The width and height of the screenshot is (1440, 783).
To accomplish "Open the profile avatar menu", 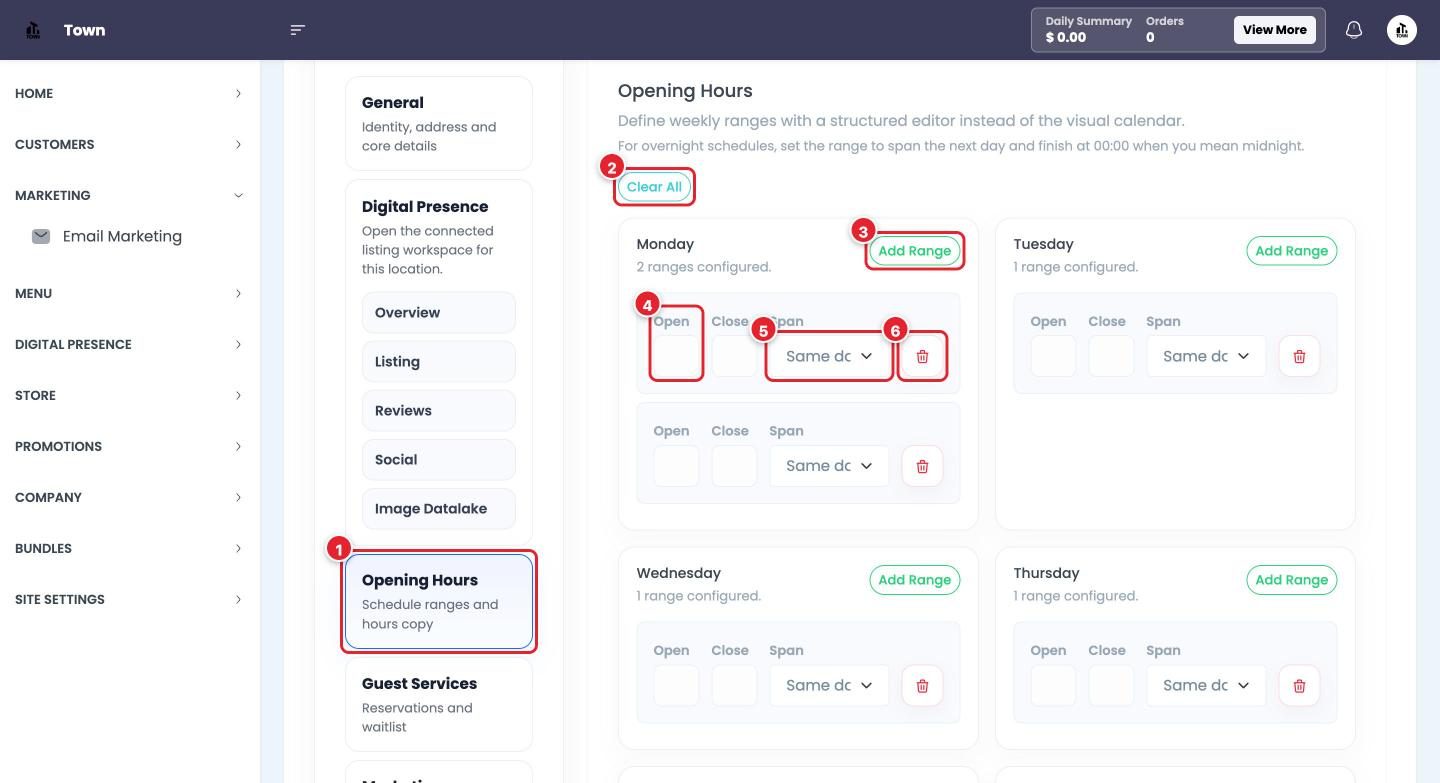I will pyautogui.click(x=1401, y=30).
